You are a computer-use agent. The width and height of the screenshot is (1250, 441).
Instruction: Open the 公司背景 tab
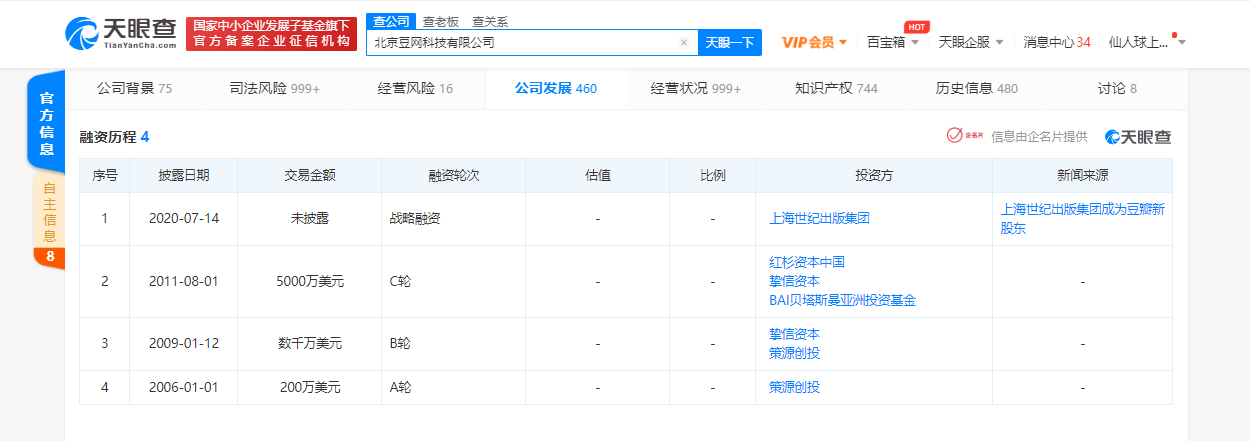tap(134, 88)
